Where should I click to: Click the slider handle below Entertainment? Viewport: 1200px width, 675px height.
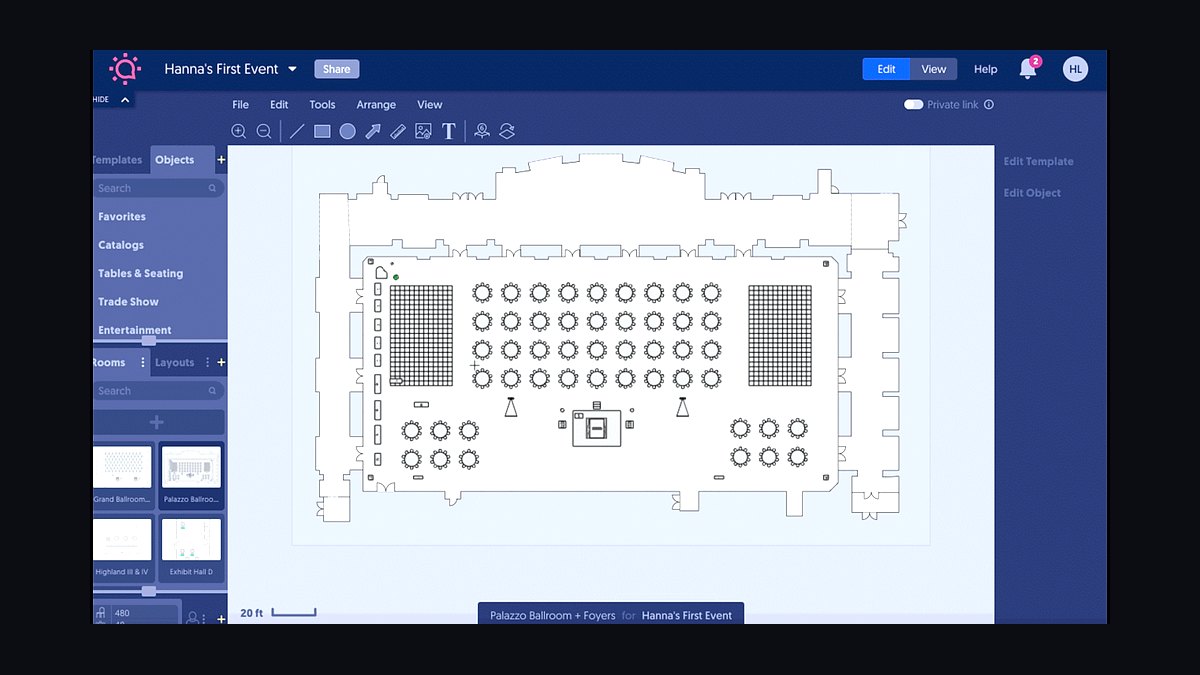pyautogui.click(x=149, y=341)
